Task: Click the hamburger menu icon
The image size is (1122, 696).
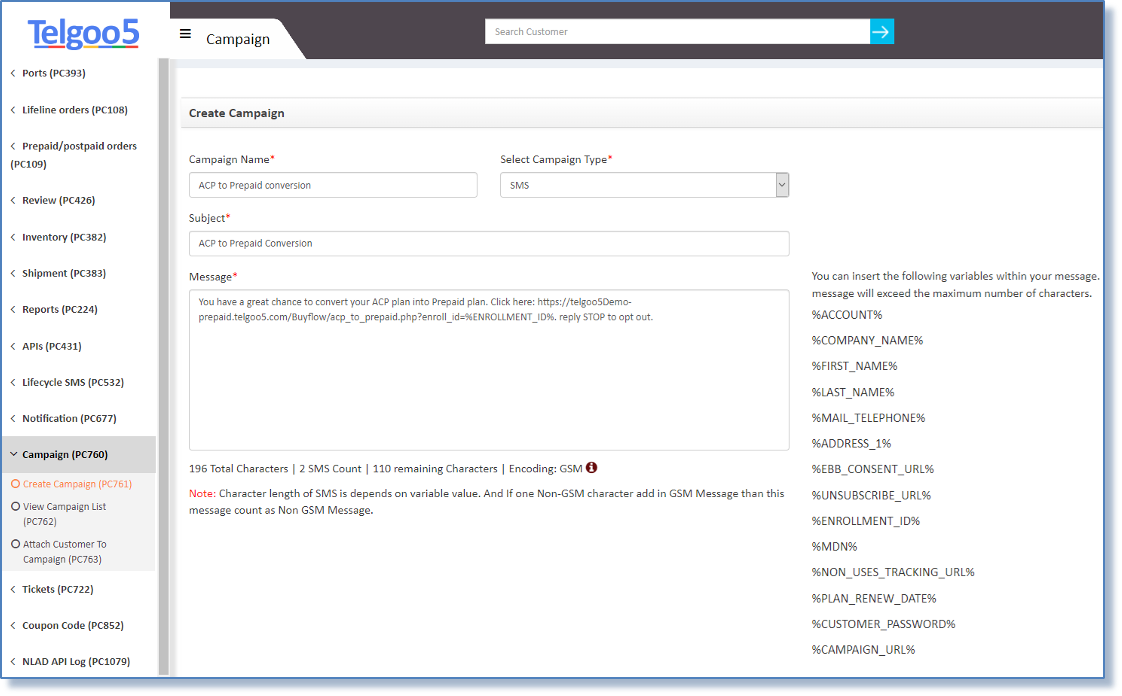Action: point(185,34)
